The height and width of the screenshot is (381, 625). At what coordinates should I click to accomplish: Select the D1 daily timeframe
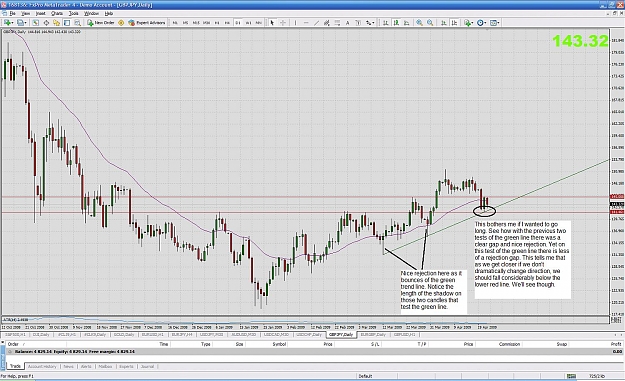pos(238,23)
